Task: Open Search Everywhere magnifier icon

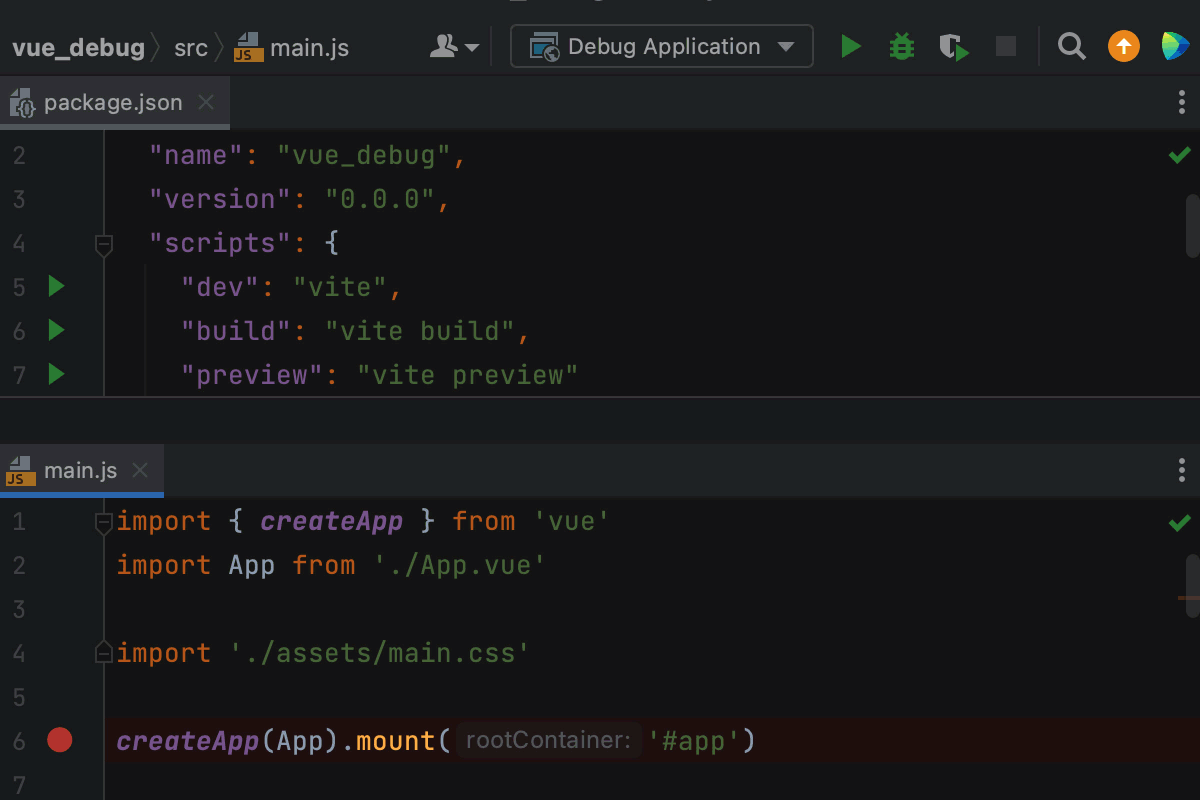Action: (x=1071, y=46)
